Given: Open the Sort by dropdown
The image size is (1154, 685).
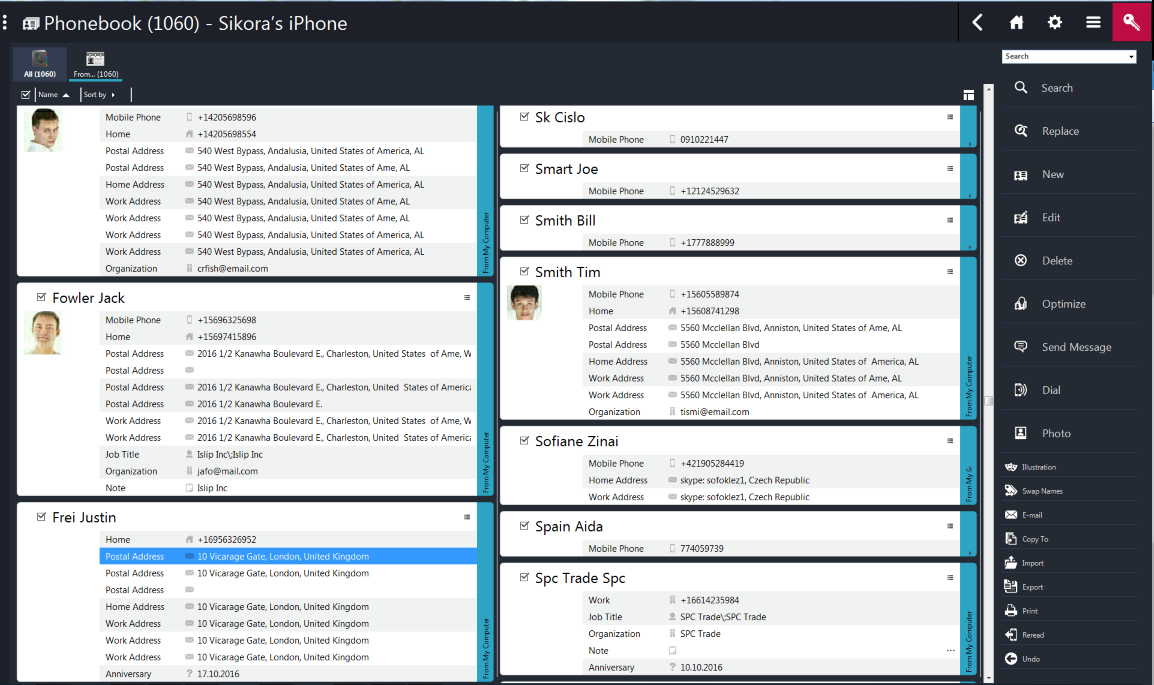Looking at the screenshot, I should 99,95.
